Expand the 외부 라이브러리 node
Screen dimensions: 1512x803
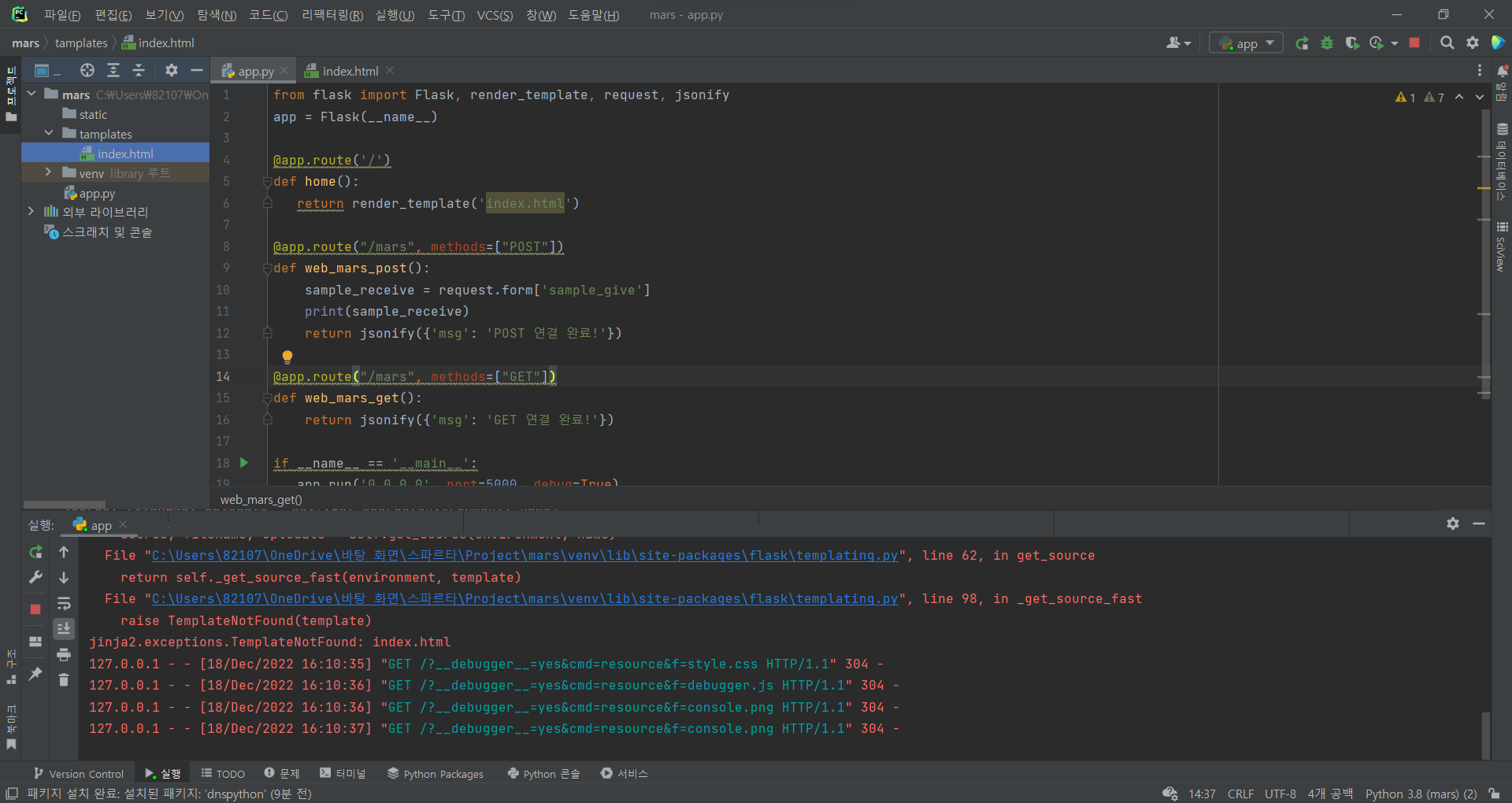tap(31, 211)
